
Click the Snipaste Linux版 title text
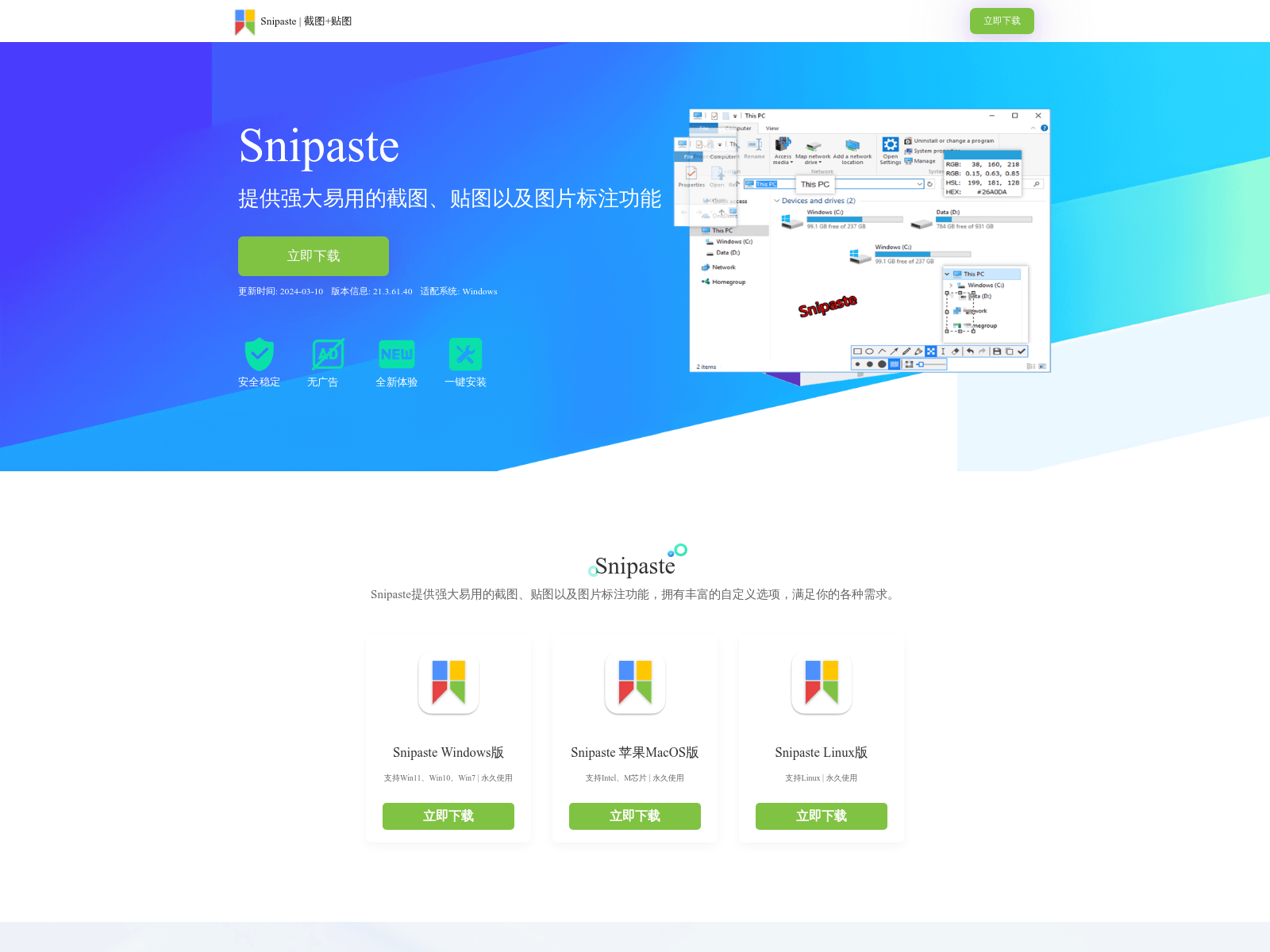(822, 752)
